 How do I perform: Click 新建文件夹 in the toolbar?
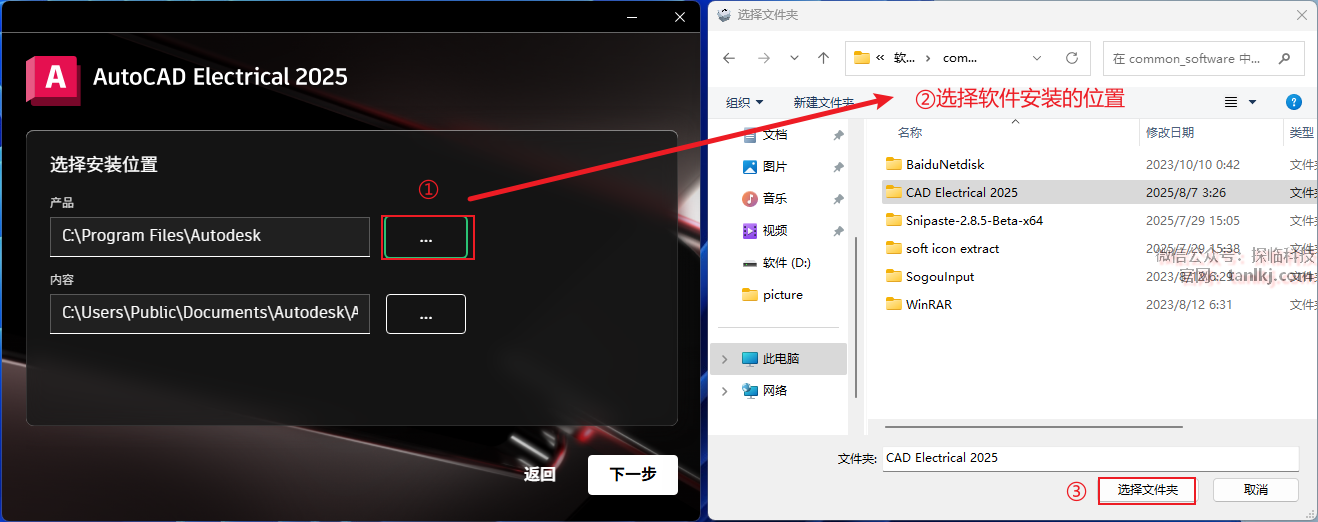pos(823,102)
